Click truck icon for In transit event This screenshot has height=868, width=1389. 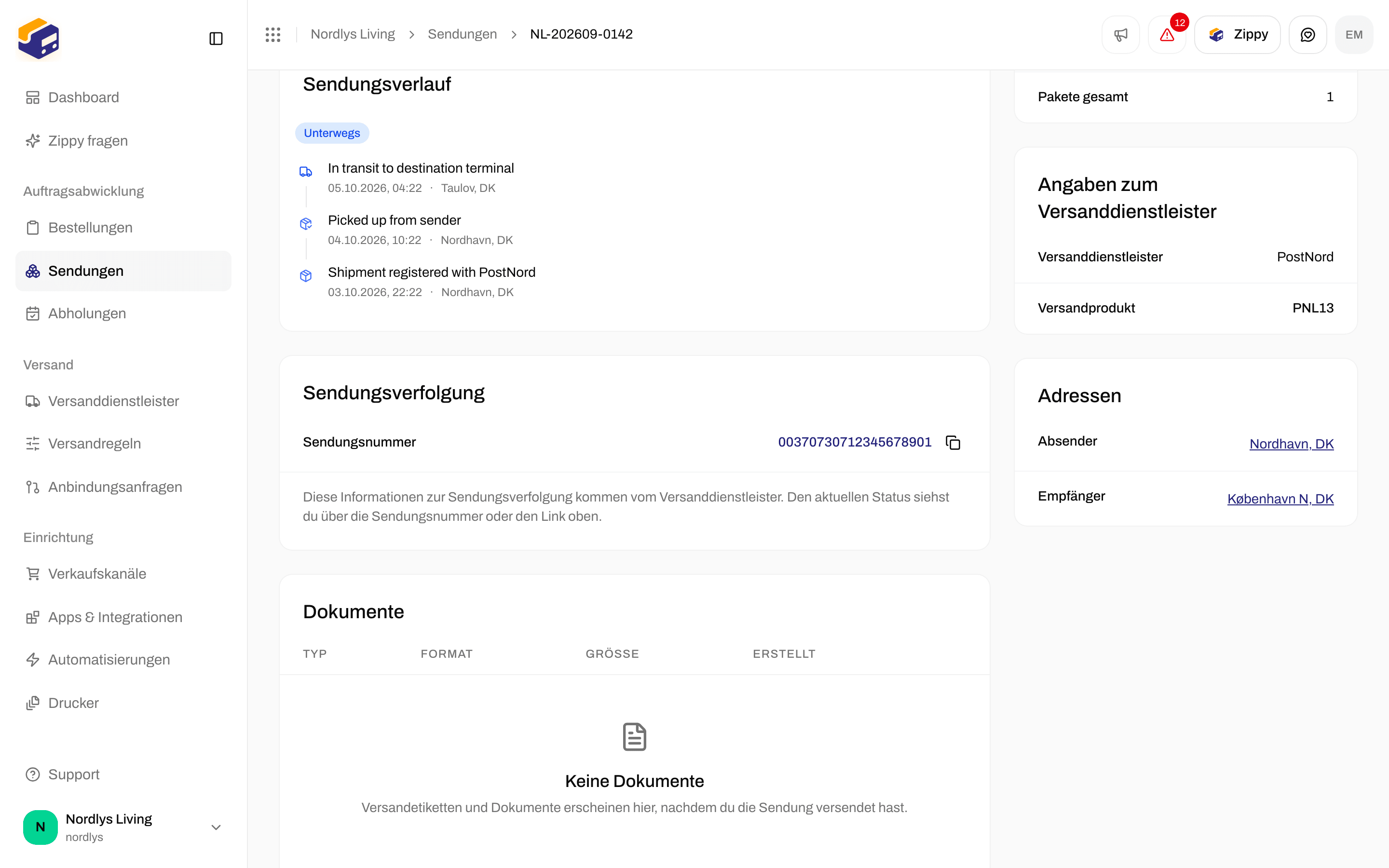[306, 172]
